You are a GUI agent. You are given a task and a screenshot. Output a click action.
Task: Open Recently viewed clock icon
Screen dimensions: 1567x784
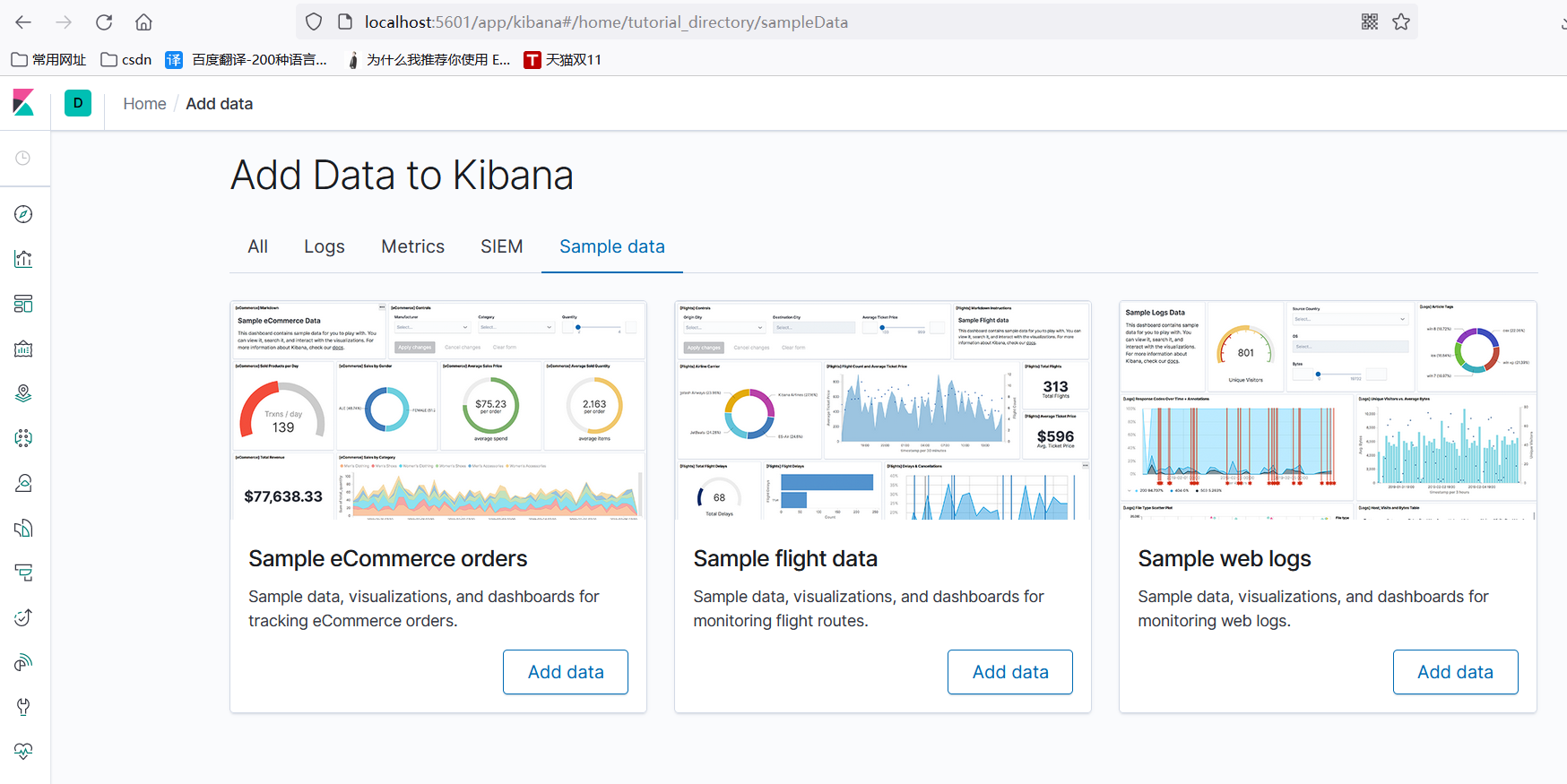point(23,159)
